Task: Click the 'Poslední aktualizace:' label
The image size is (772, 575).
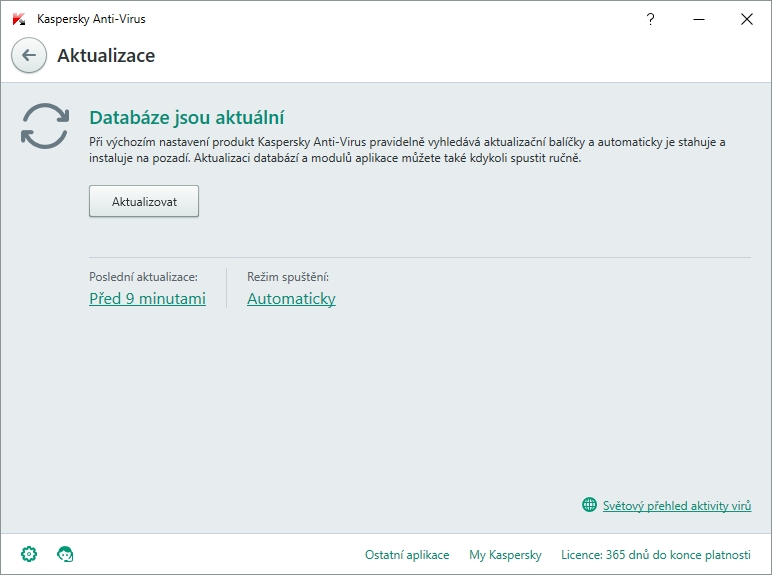Action: (143, 277)
